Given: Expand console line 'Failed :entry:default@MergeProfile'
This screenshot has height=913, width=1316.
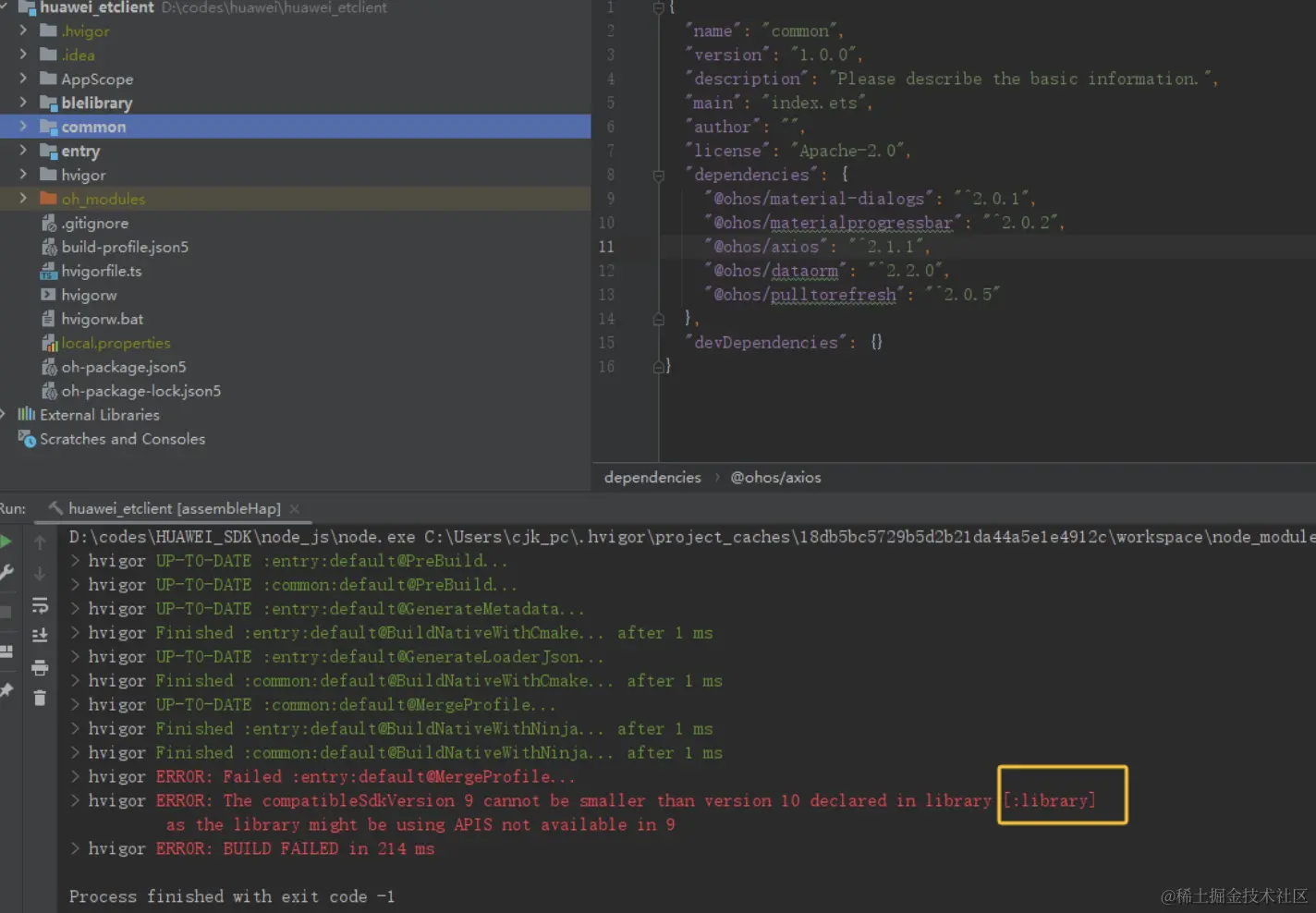Looking at the screenshot, I should [x=76, y=776].
